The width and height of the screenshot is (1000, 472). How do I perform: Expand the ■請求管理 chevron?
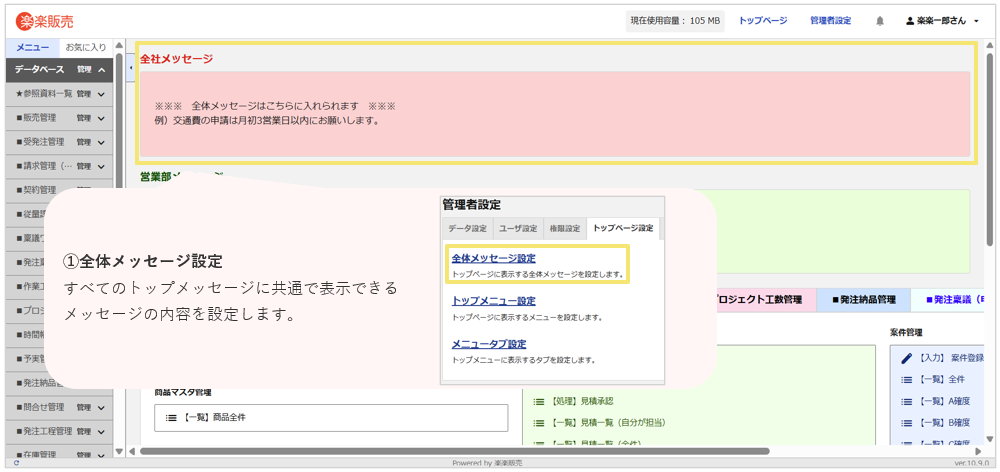[x=101, y=166]
